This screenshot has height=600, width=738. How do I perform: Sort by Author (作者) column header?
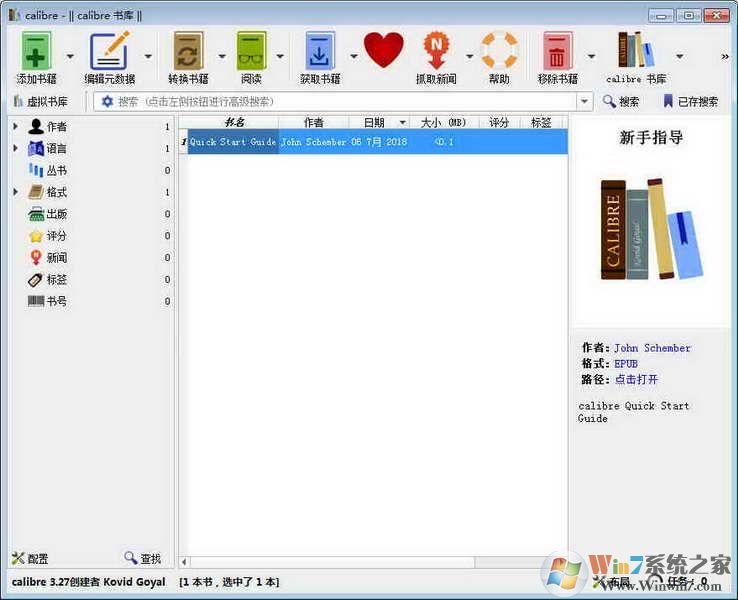coord(313,122)
